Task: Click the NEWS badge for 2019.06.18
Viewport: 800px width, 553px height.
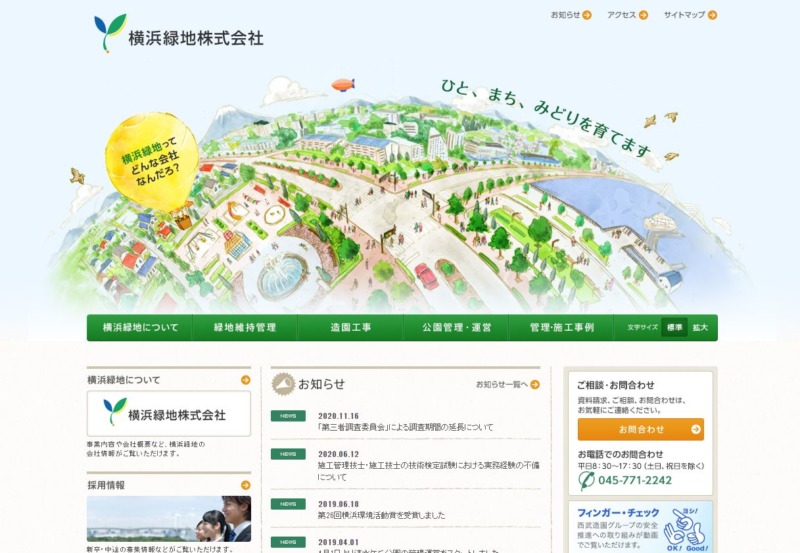Action: [x=288, y=504]
